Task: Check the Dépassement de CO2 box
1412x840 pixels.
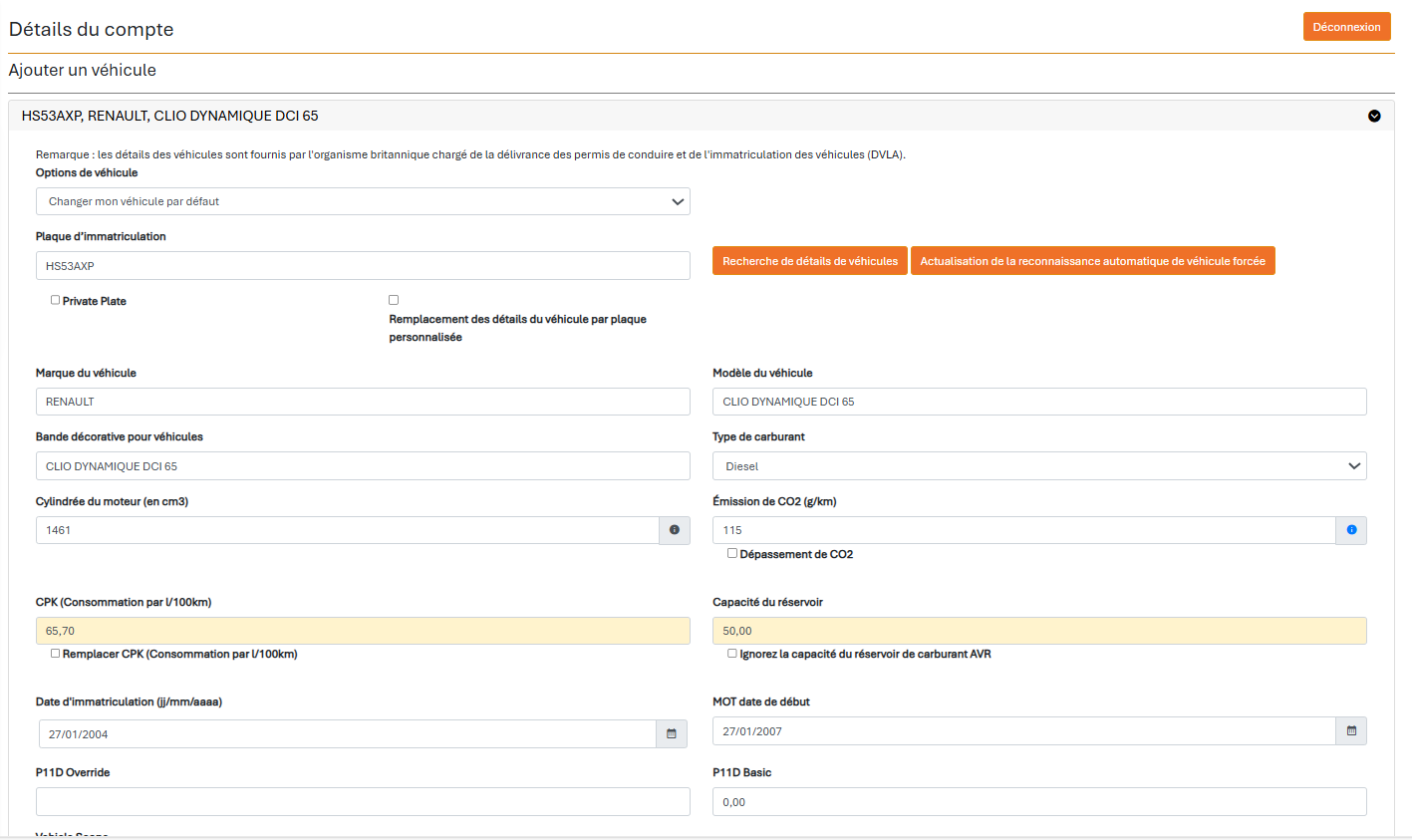Action: click(x=732, y=553)
